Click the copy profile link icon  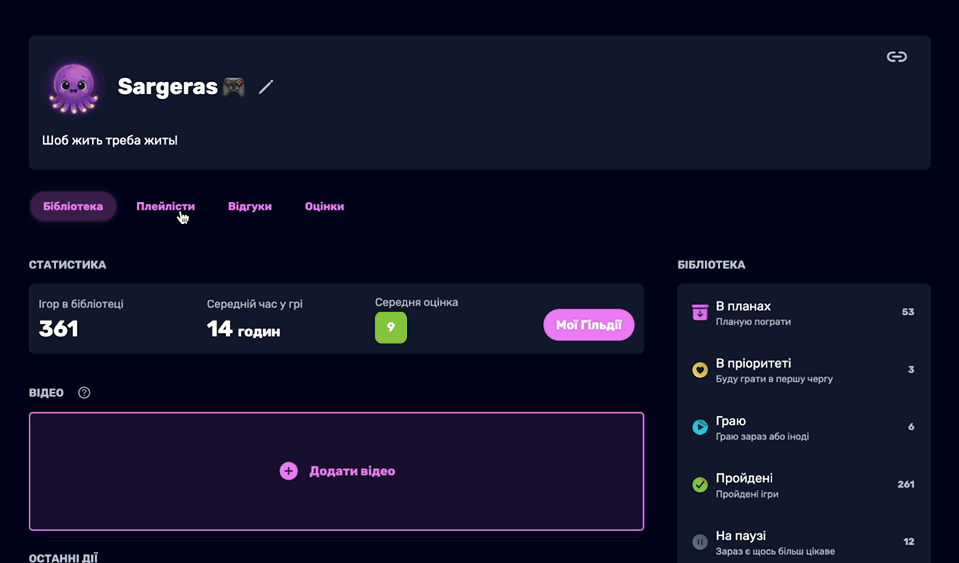(x=897, y=57)
